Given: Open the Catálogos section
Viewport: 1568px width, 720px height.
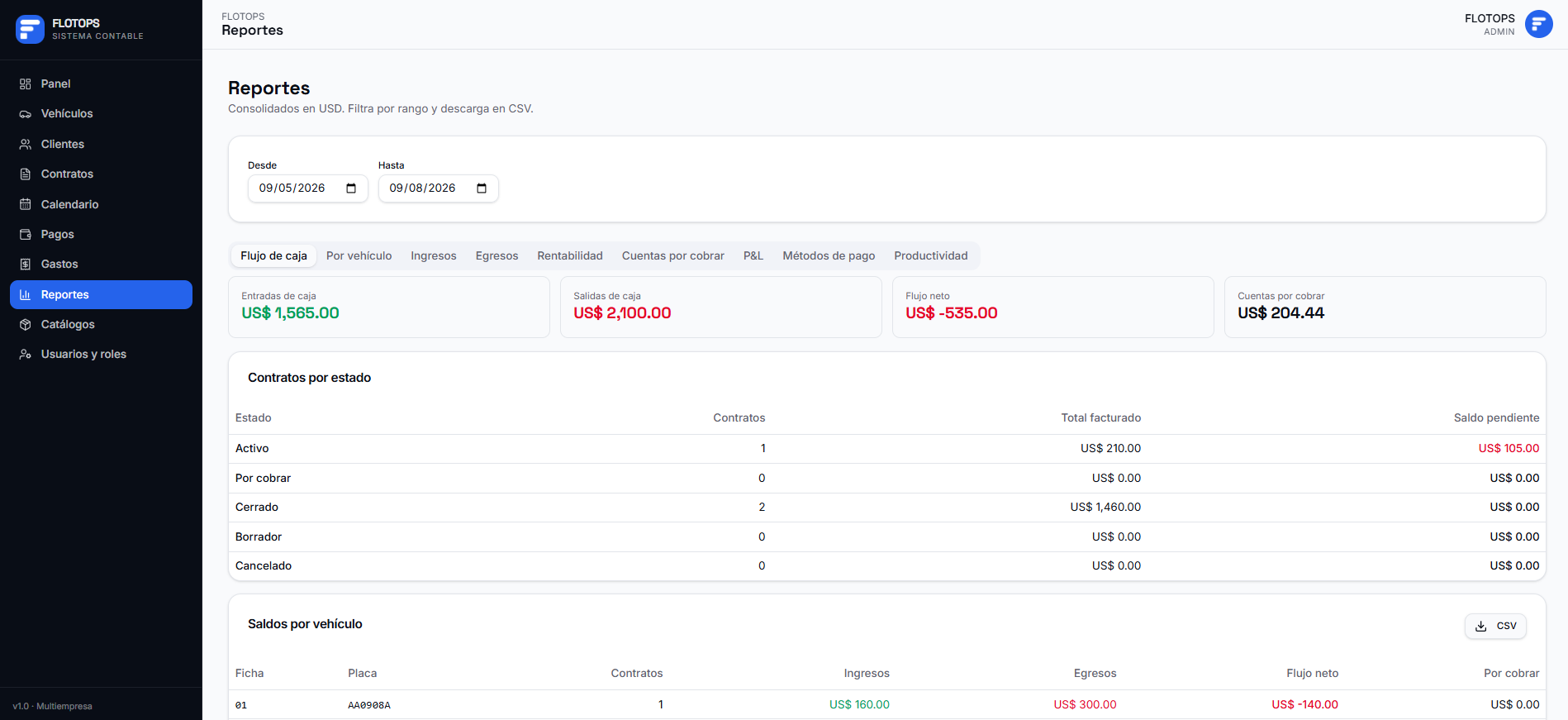Looking at the screenshot, I should pos(101,325).
